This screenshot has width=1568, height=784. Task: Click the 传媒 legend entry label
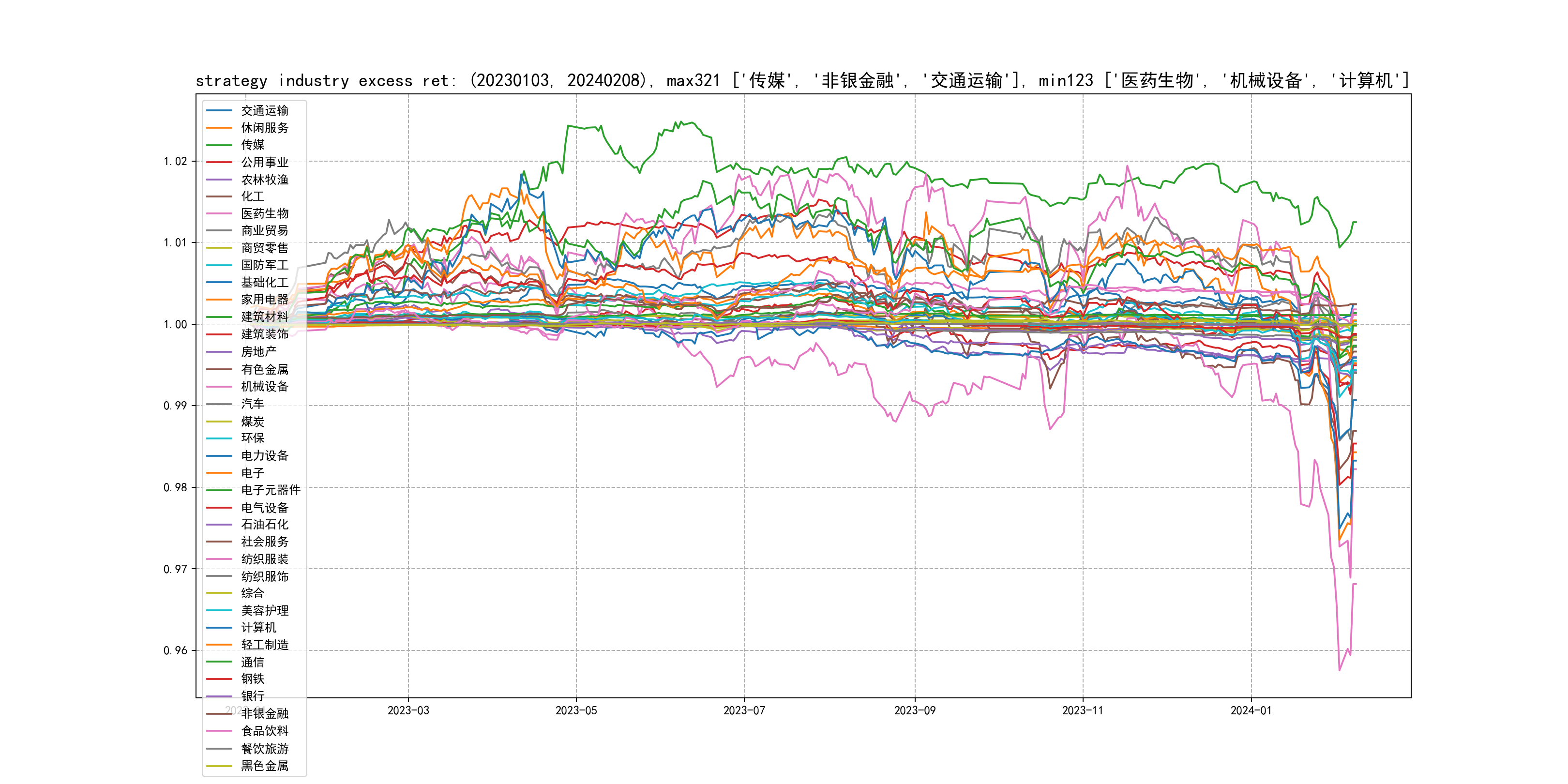click(253, 145)
